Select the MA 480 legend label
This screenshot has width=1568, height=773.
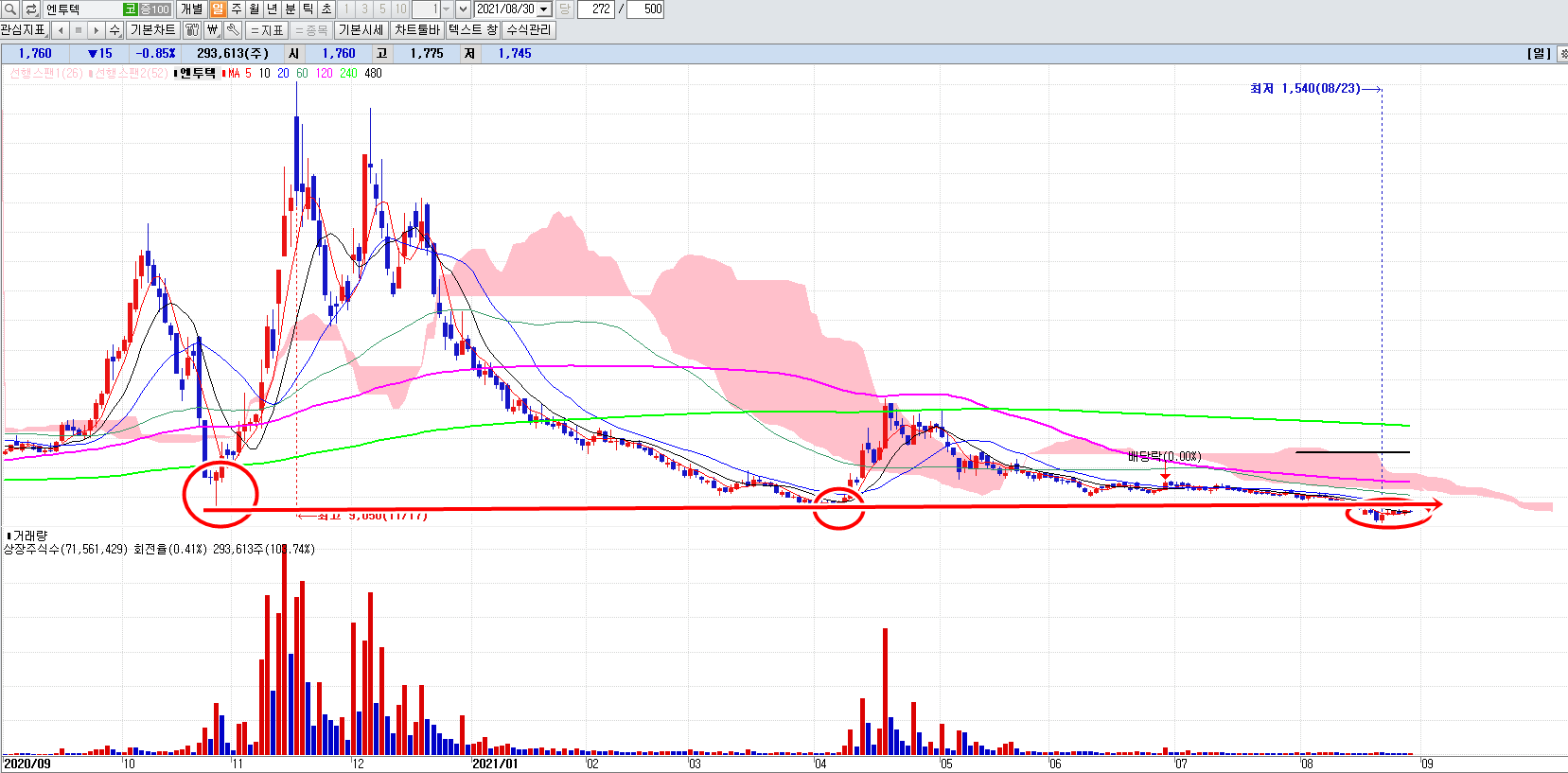[x=374, y=73]
